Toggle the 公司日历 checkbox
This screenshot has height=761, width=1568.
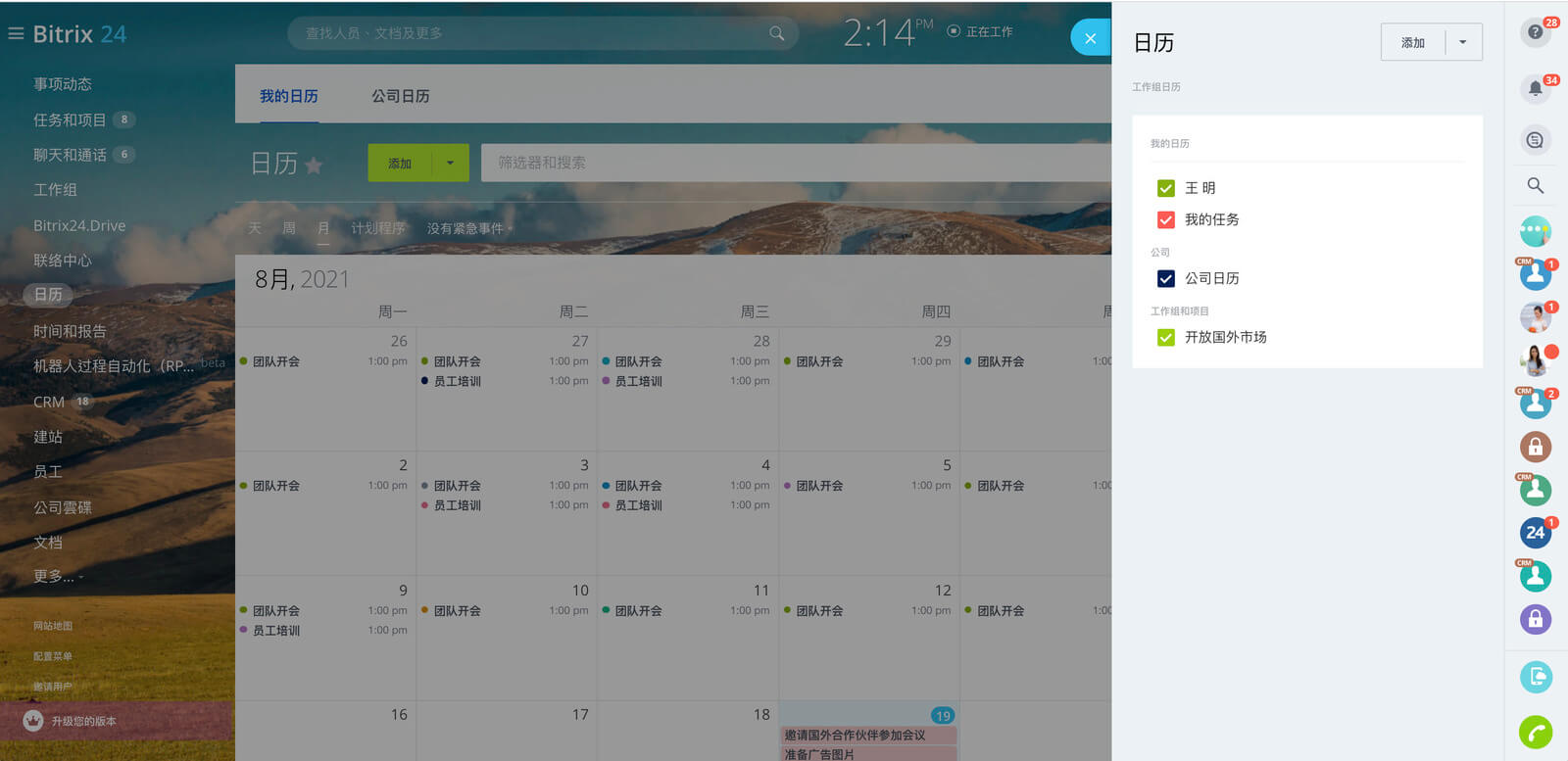[1166, 278]
